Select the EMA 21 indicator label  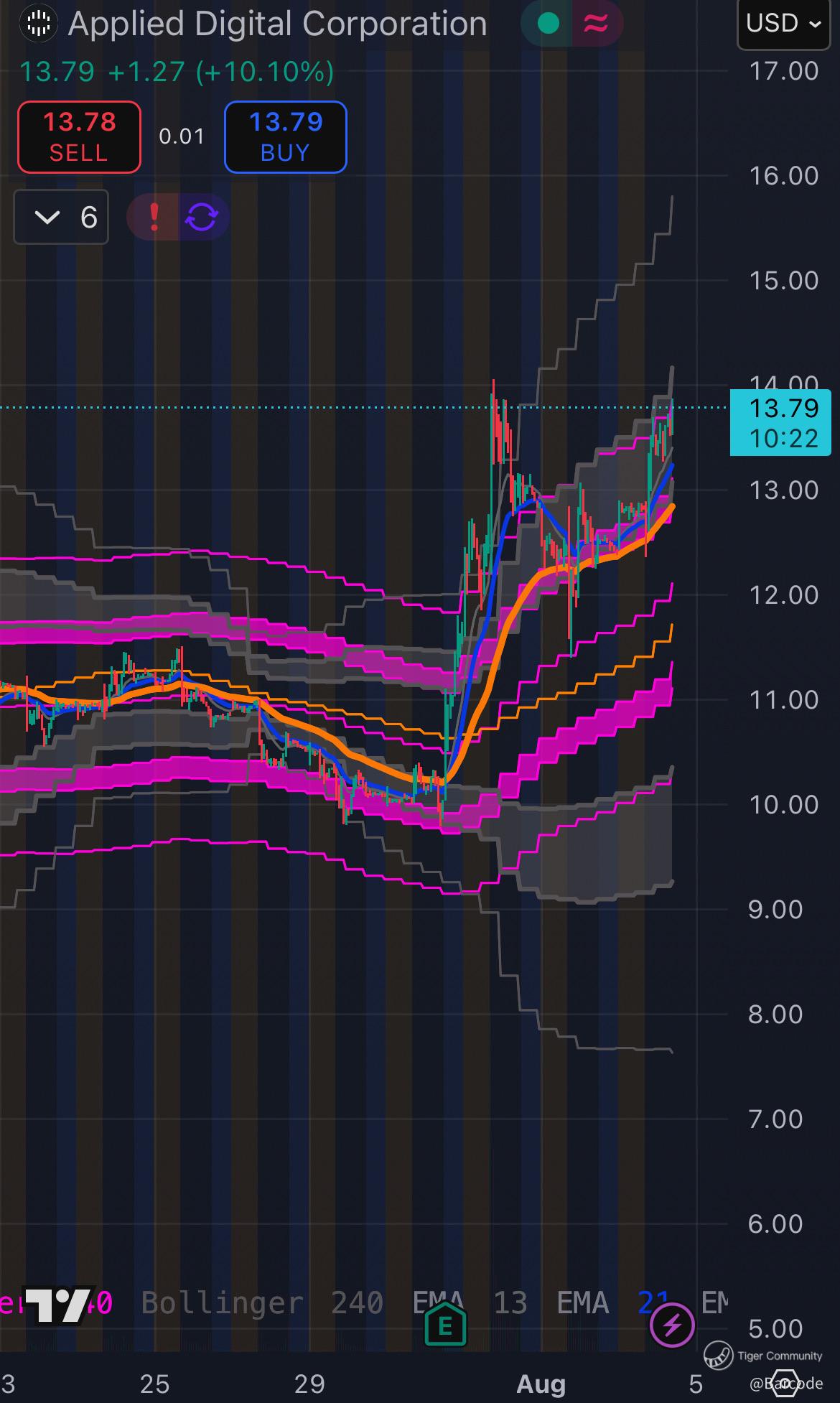click(613, 1302)
